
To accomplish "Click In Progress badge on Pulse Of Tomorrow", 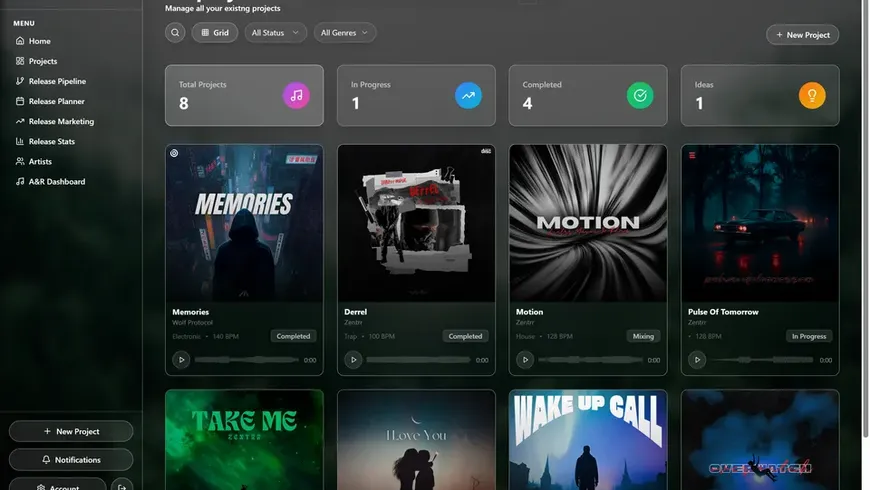I will [809, 336].
